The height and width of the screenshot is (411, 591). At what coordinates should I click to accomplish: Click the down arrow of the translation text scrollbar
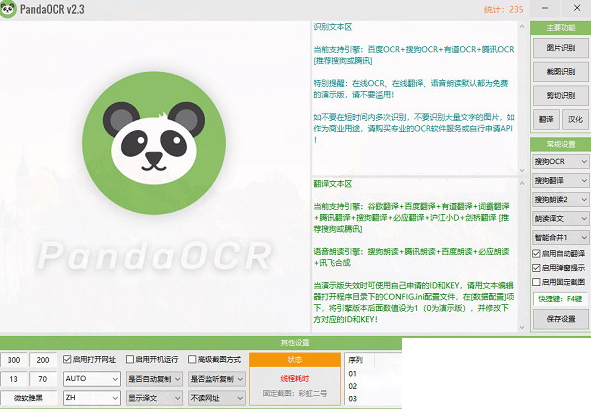pos(522,327)
